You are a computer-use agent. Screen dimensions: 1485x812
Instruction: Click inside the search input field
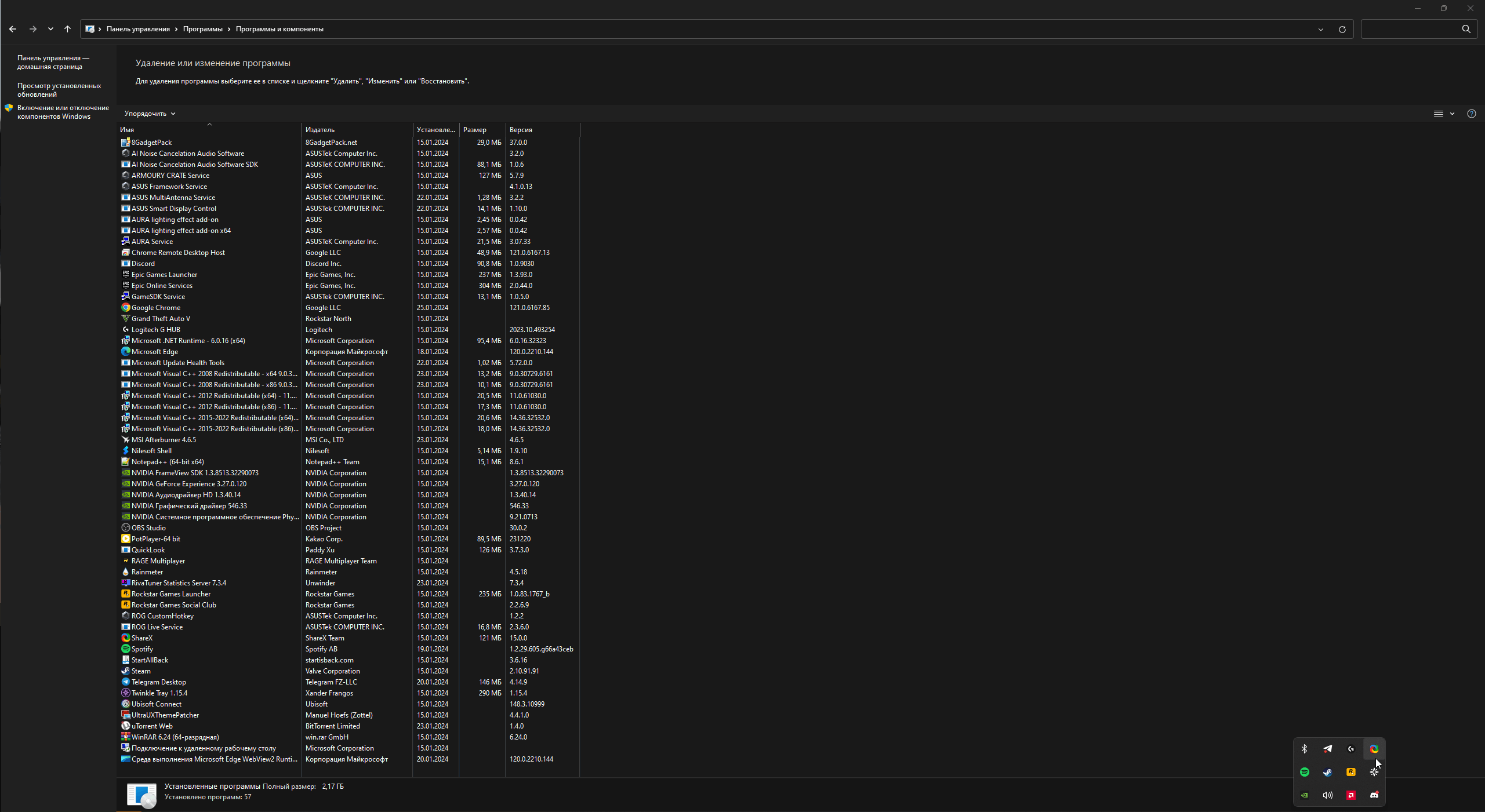(x=1409, y=29)
